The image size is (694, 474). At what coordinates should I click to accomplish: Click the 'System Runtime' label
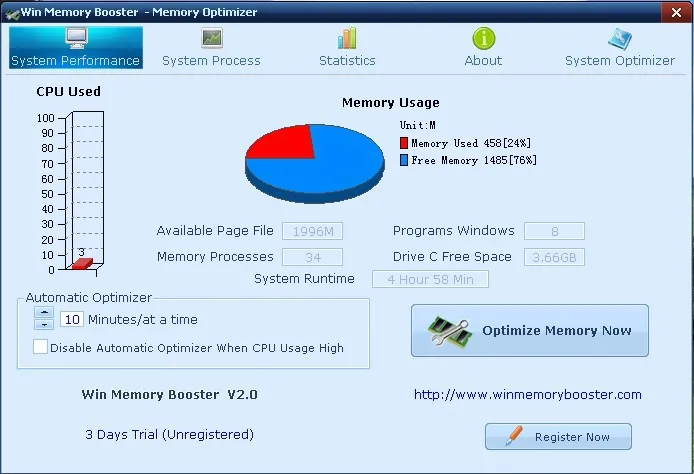pos(305,279)
